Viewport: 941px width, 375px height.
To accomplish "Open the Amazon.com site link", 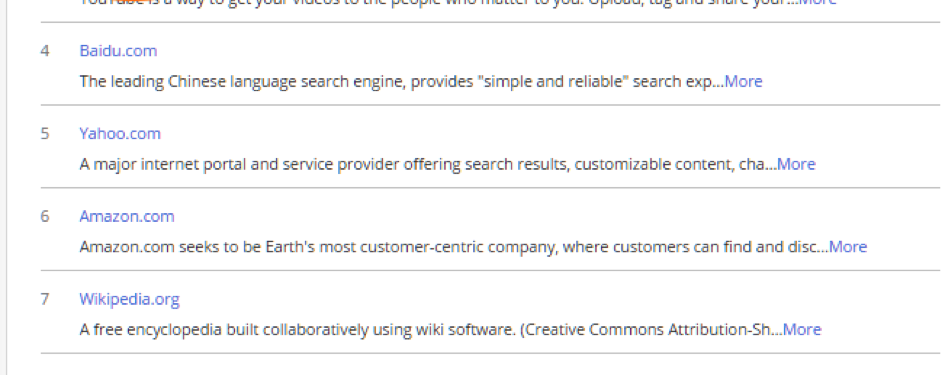I will (127, 216).
